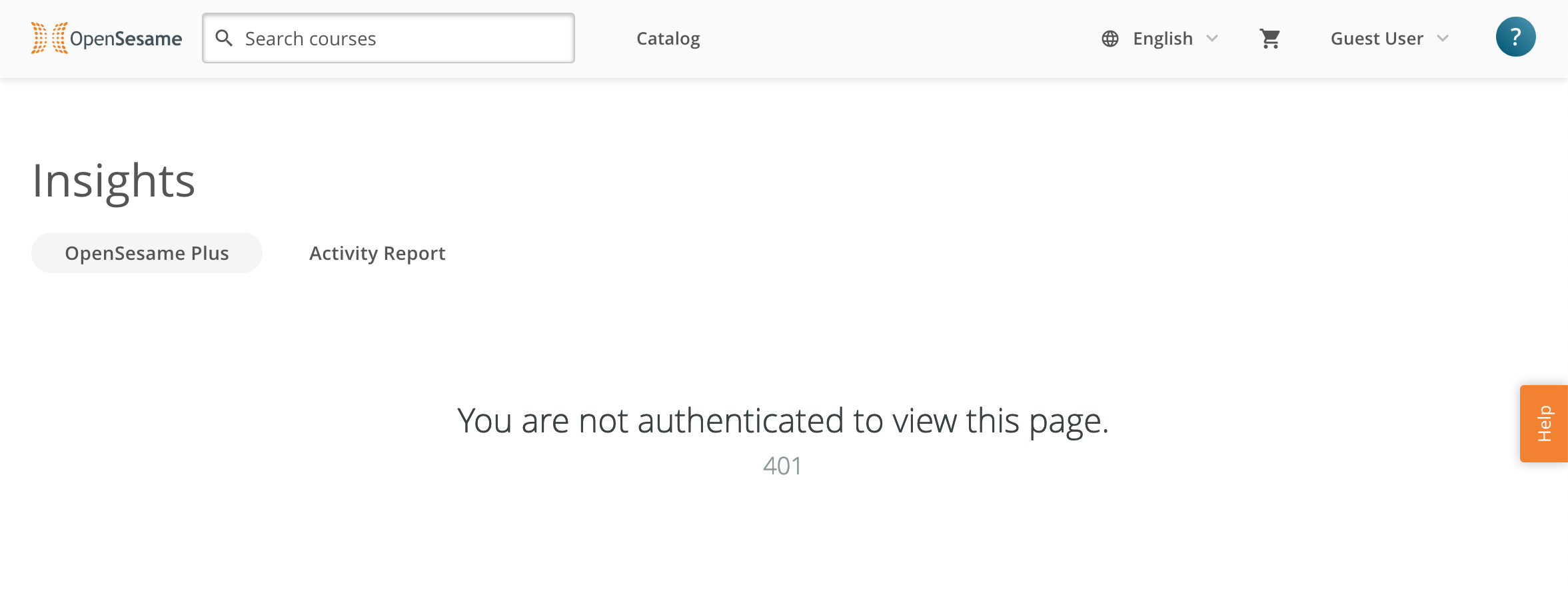
Task: Focus the Search courses field
Action: [389, 38]
